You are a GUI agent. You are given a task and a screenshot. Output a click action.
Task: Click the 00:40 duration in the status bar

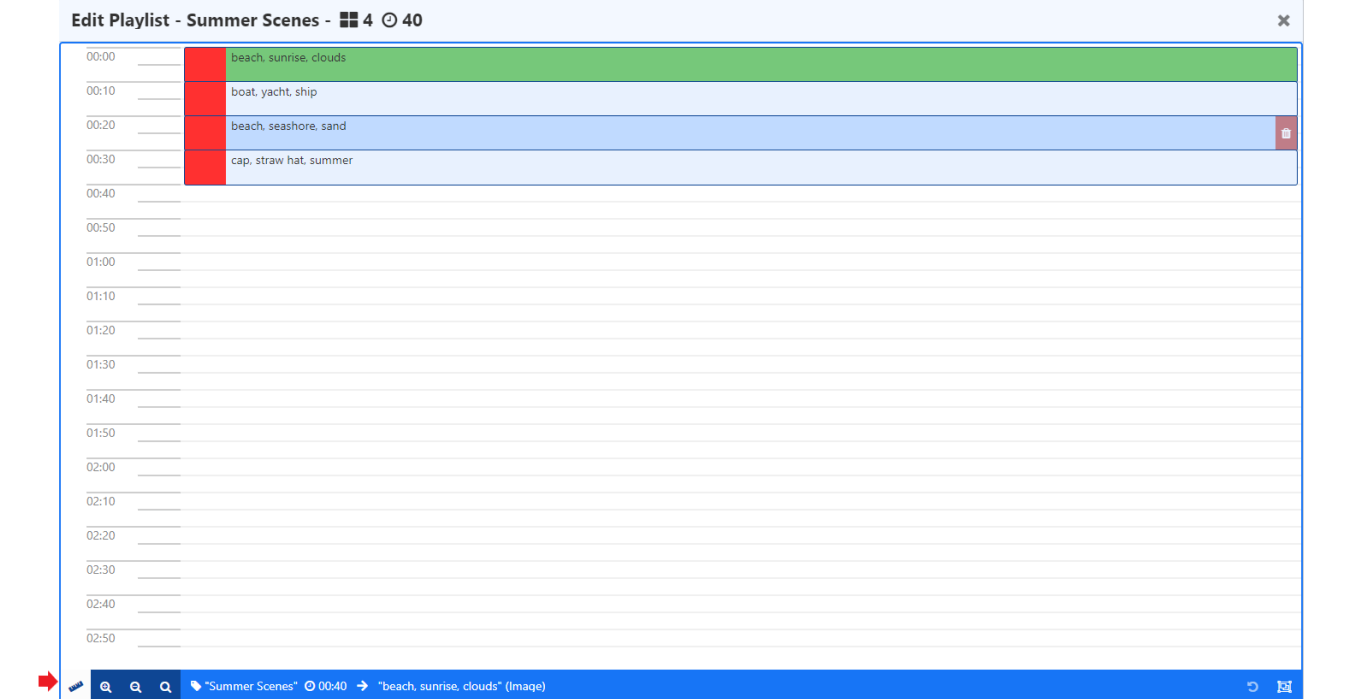click(332, 686)
